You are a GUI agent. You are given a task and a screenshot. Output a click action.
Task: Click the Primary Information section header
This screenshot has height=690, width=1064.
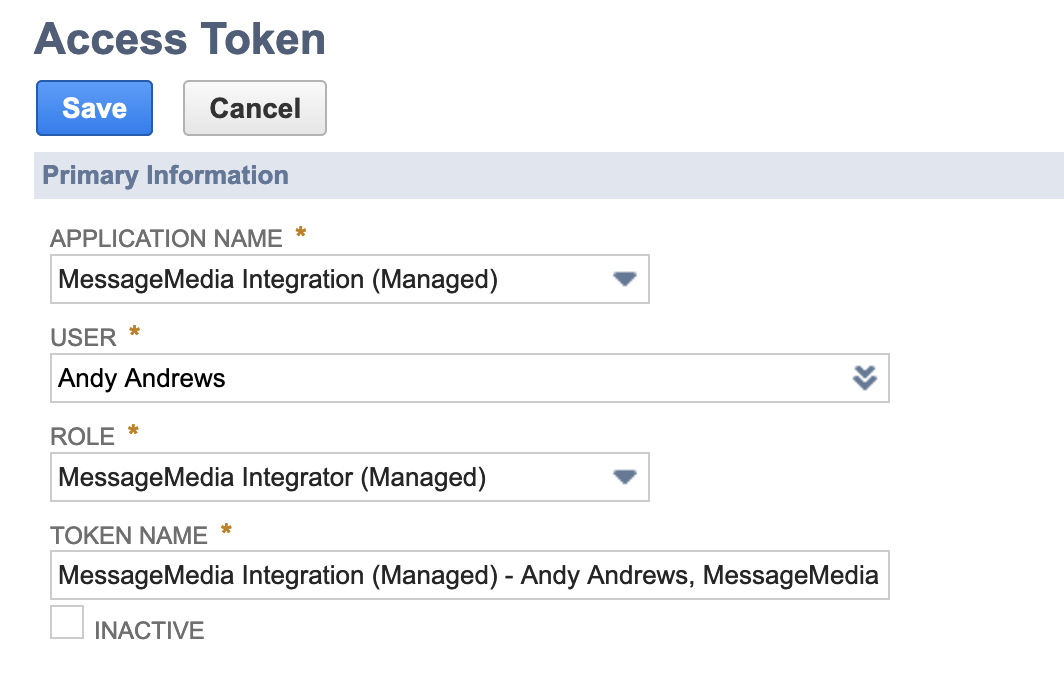pos(165,175)
